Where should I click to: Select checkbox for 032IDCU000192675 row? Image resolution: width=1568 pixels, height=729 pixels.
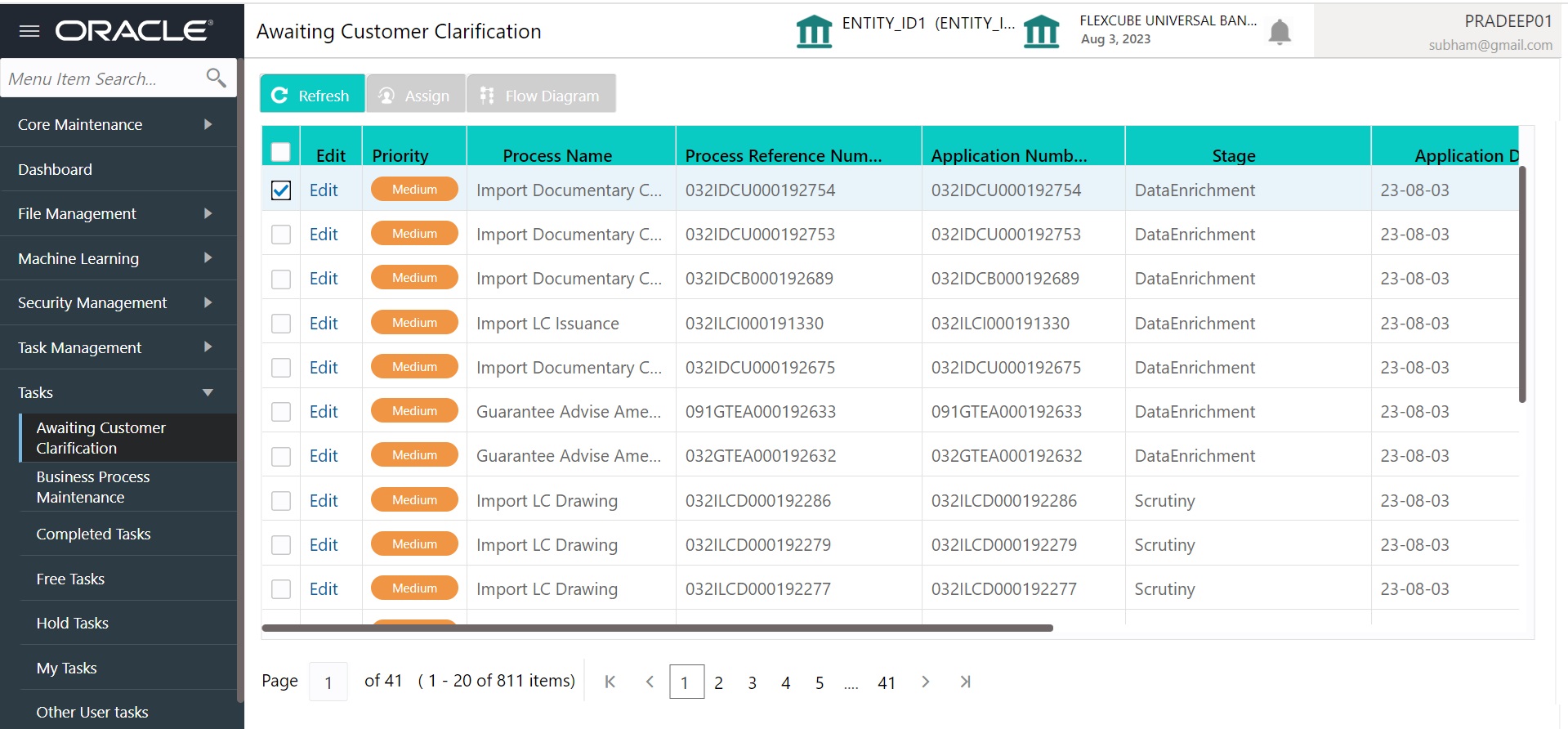280,368
